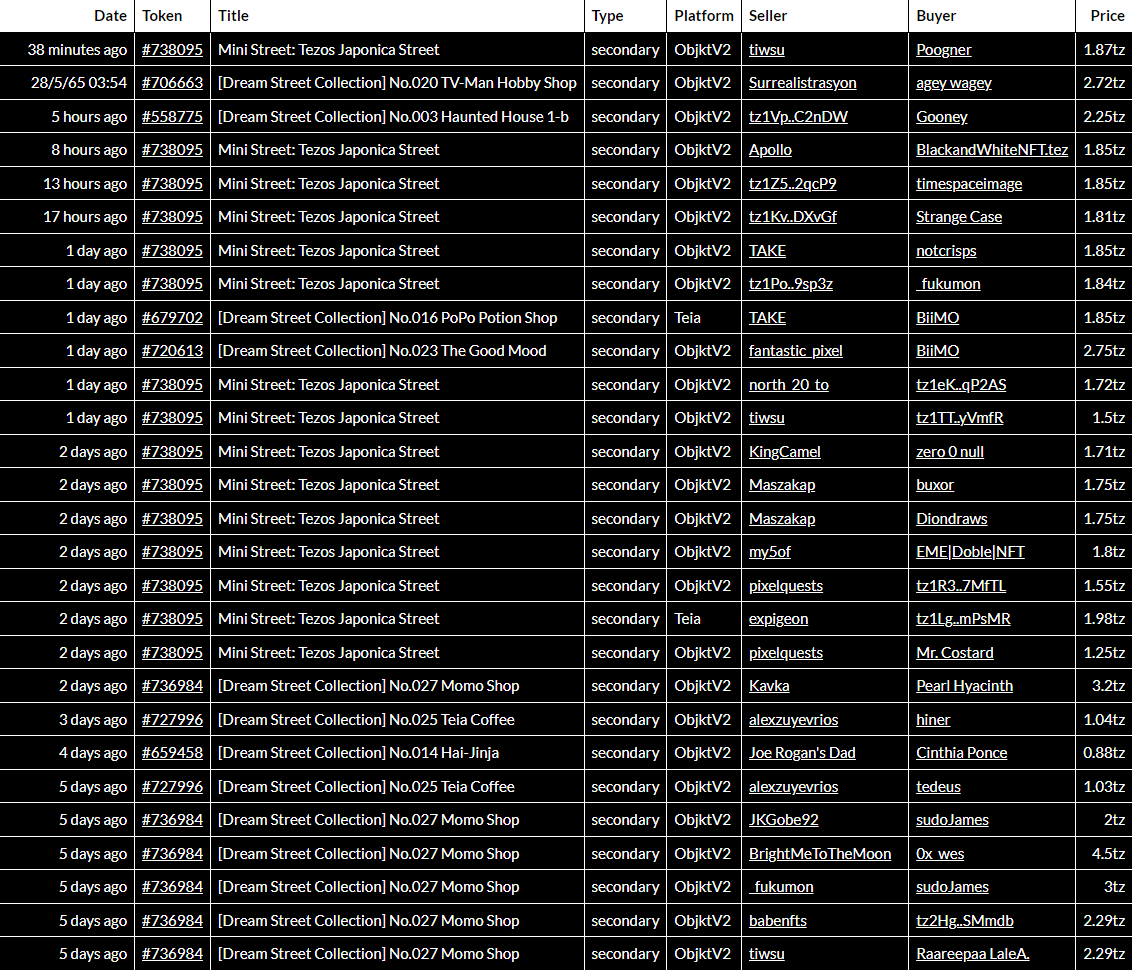Open token #558775 link
The image size is (1132, 970).
173,116
